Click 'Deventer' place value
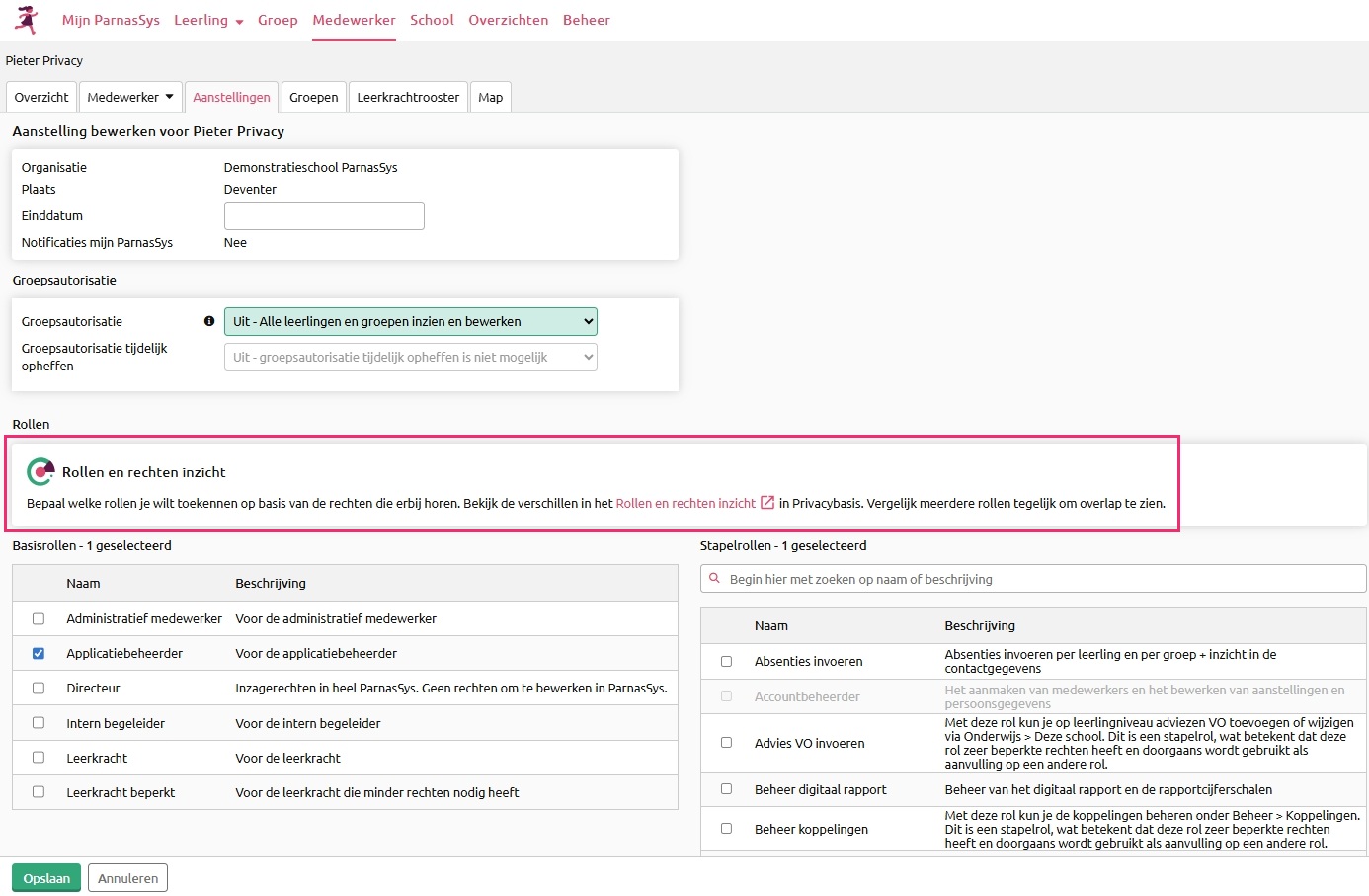The width and height of the screenshot is (1369, 896). [x=250, y=189]
